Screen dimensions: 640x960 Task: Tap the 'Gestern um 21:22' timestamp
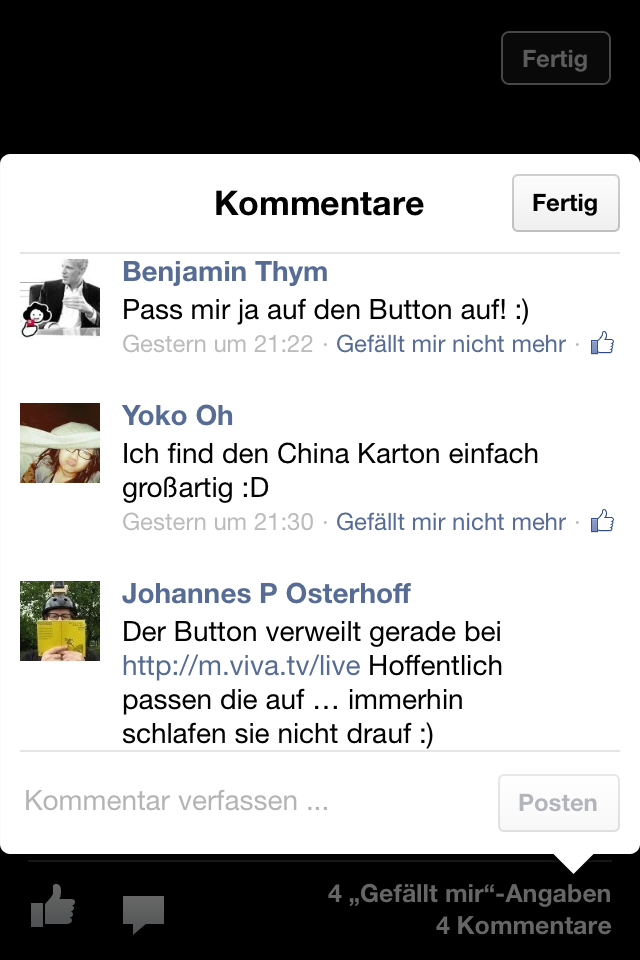[217, 344]
